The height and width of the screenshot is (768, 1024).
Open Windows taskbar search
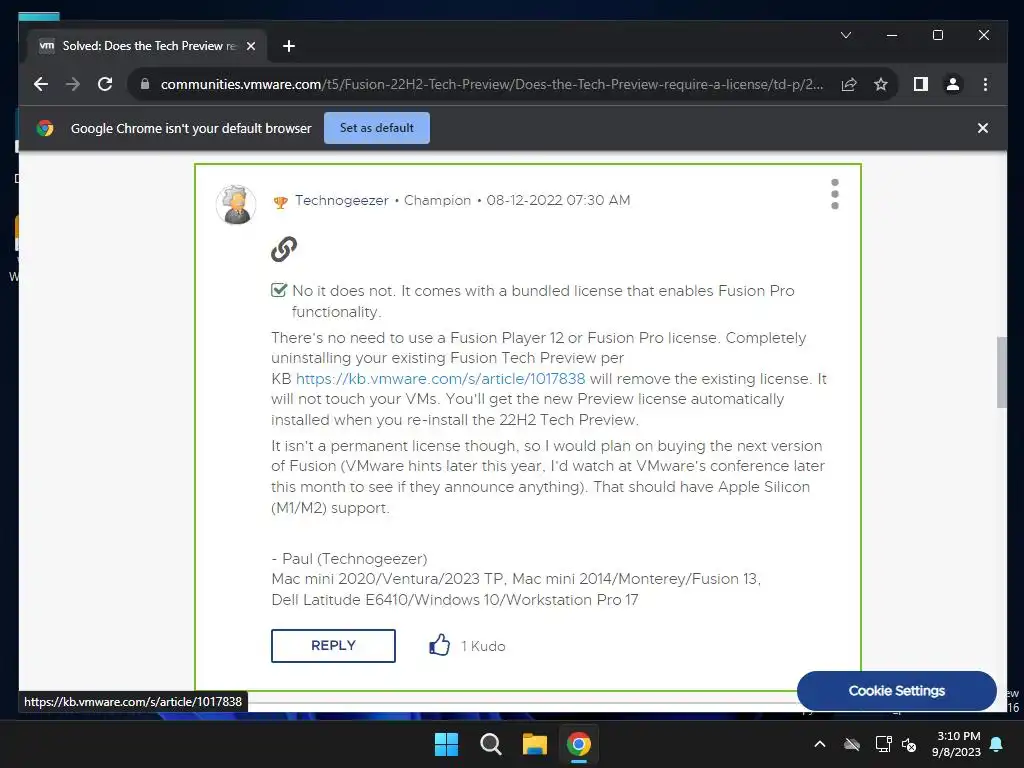pos(490,744)
